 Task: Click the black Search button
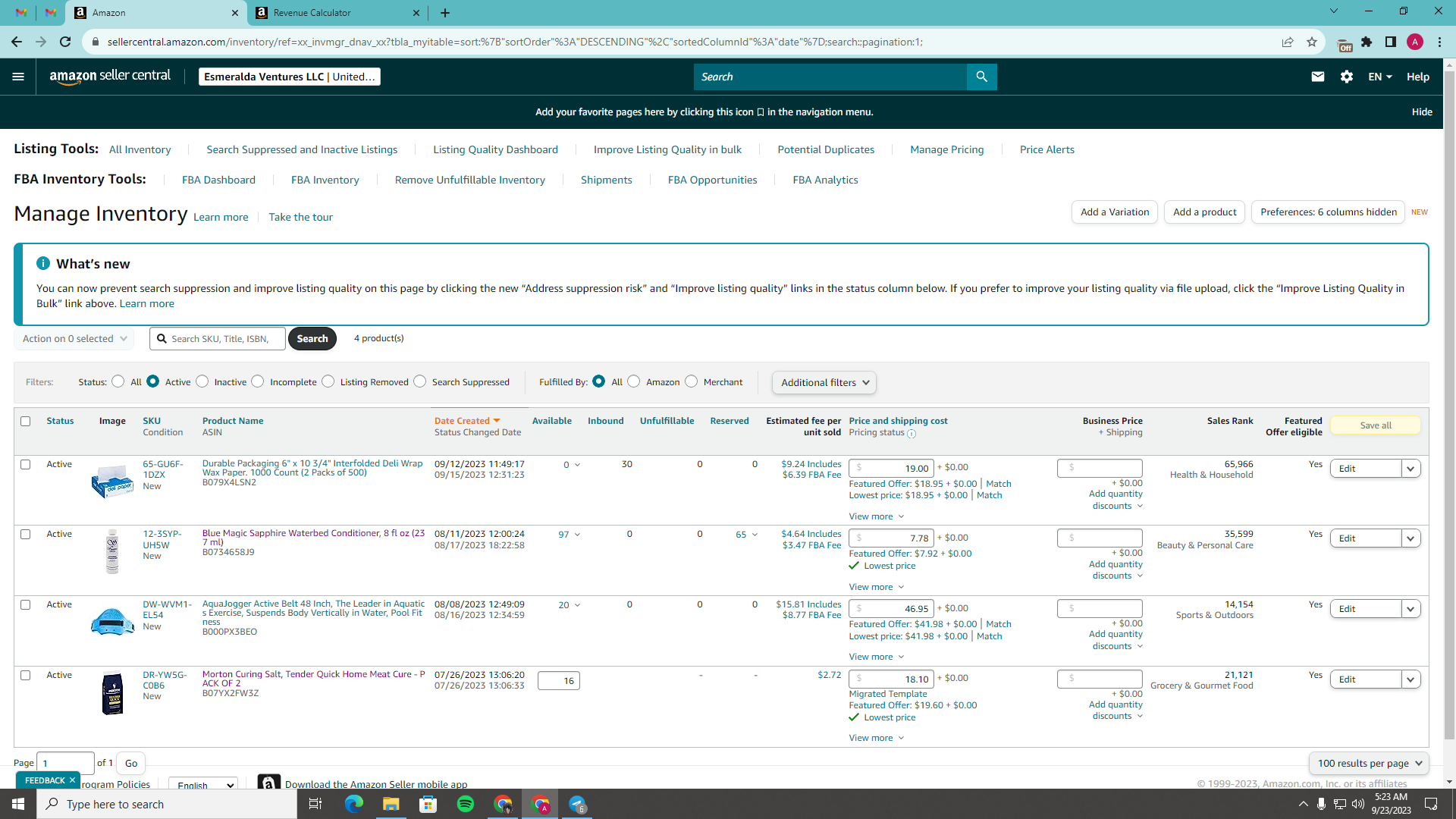click(x=312, y=339)
